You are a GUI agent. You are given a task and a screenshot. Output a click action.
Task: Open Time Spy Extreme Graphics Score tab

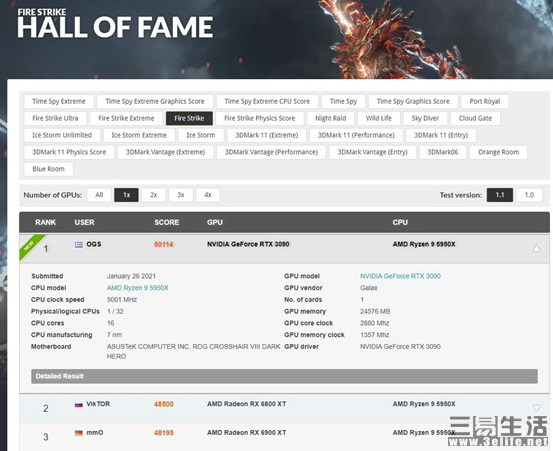(155, 102)
